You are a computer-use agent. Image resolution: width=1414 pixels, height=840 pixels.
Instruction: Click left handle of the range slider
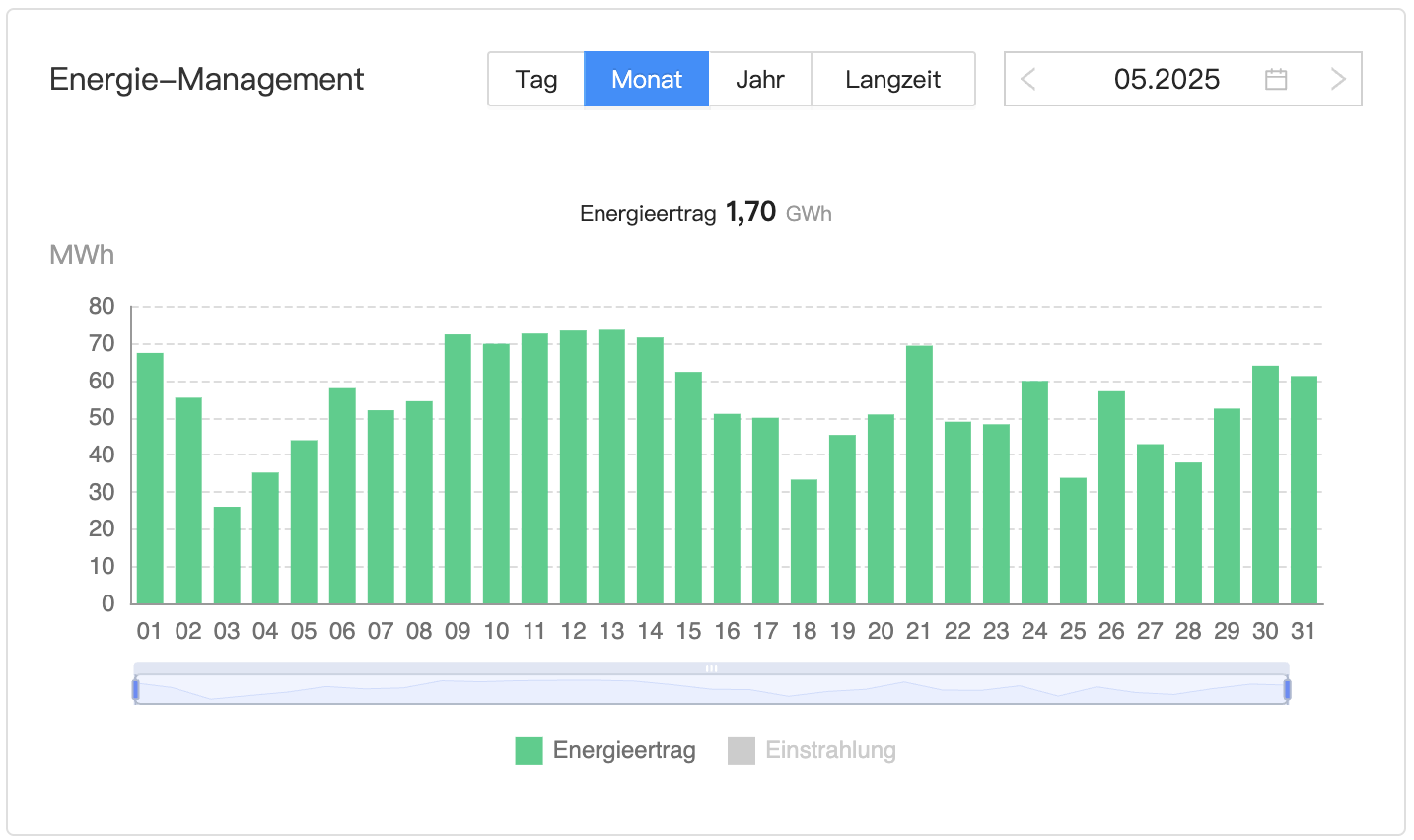click(x=136, y=689)
